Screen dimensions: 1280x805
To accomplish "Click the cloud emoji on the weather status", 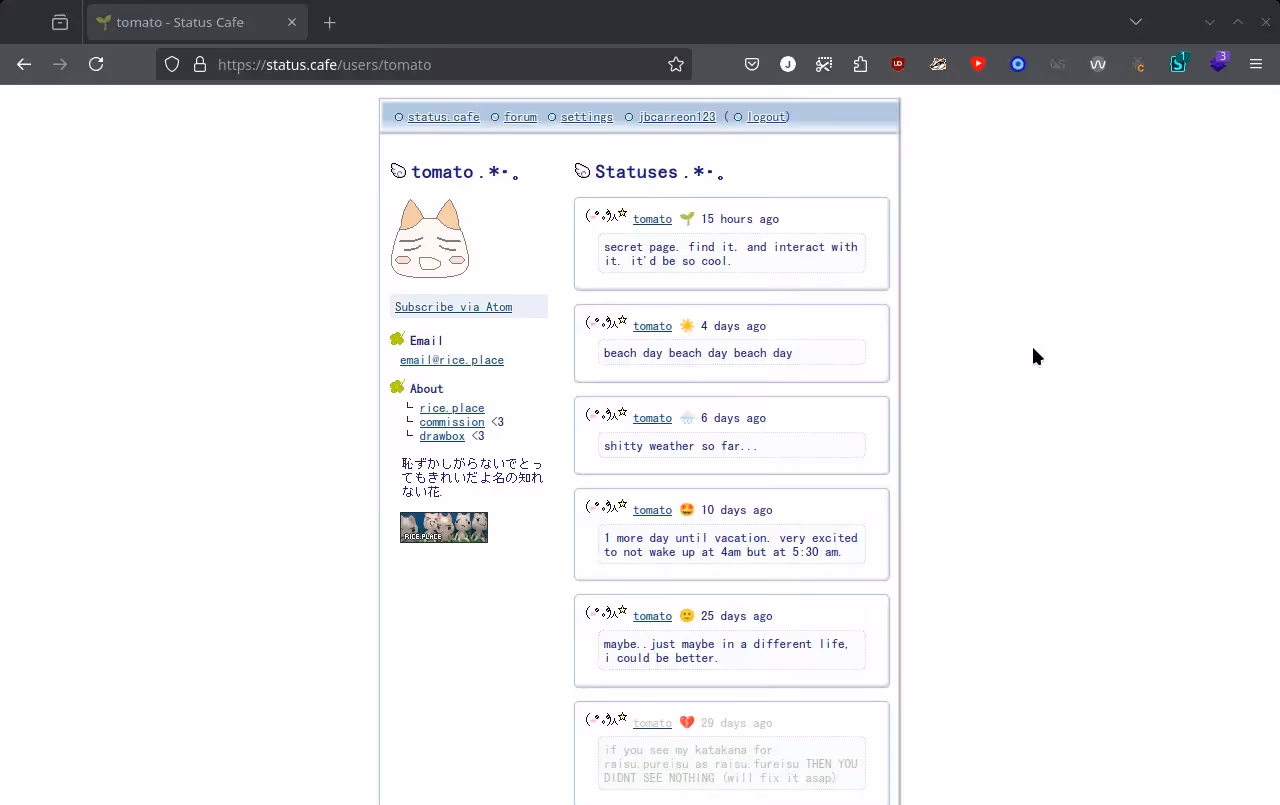I will (x=687, y=417).
